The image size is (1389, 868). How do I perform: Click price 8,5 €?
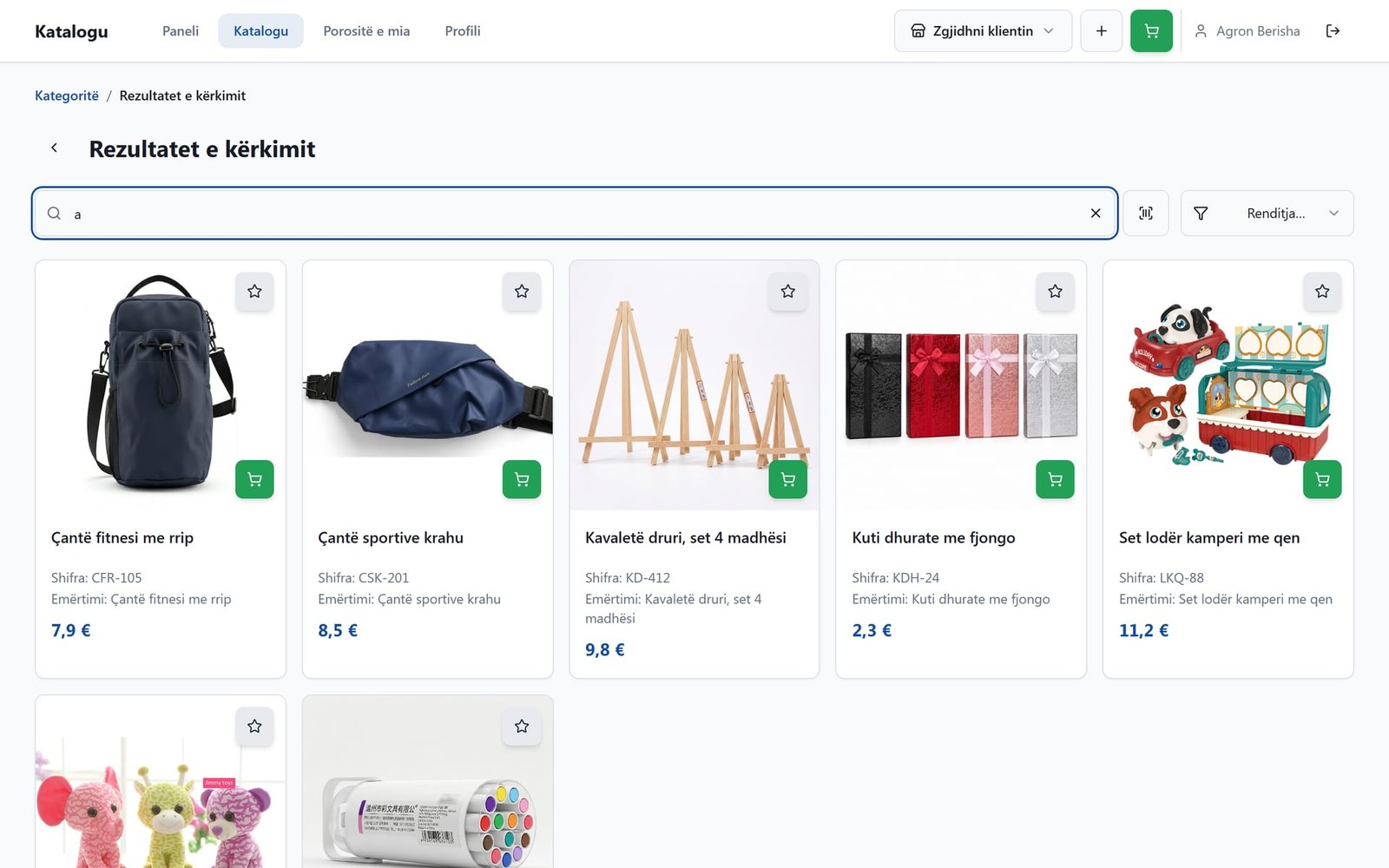tap(338, 631)
